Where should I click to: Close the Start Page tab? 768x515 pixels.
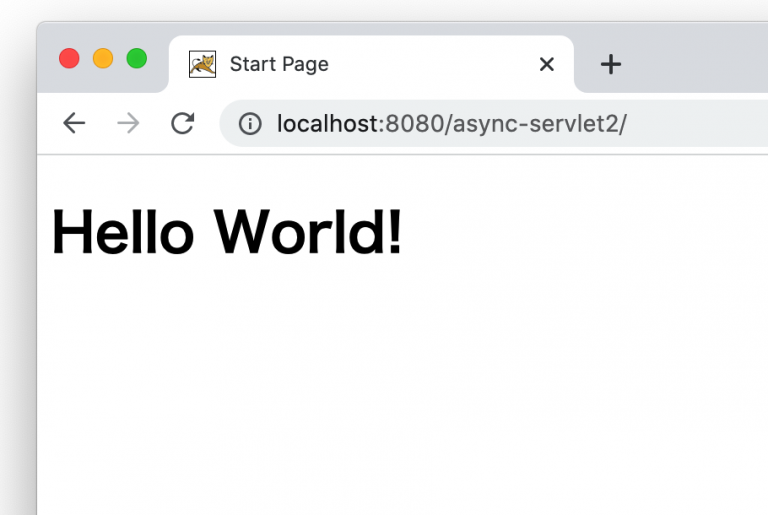pos(546,64)
